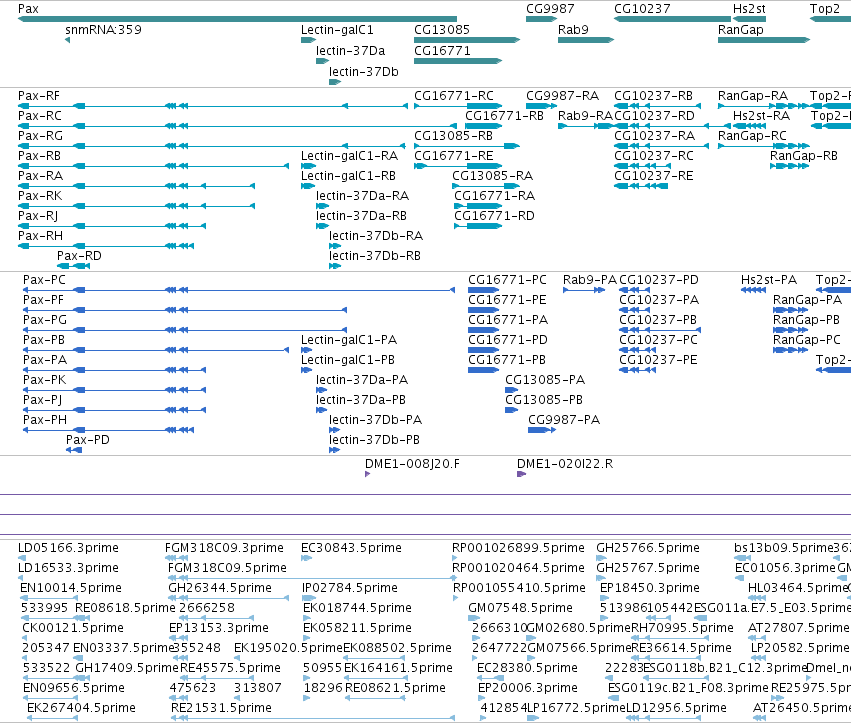Select the short Pax-RD transcript label
Image resolution: width=851 pixels, height=723 pixels.
(x=79, y=256)
